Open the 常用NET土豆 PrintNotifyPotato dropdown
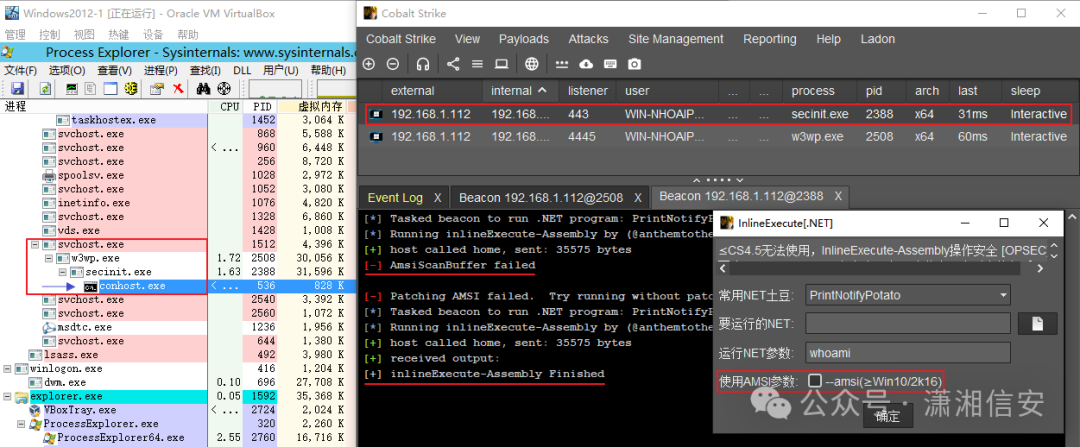1080x447 pixels. pos(908,295)
